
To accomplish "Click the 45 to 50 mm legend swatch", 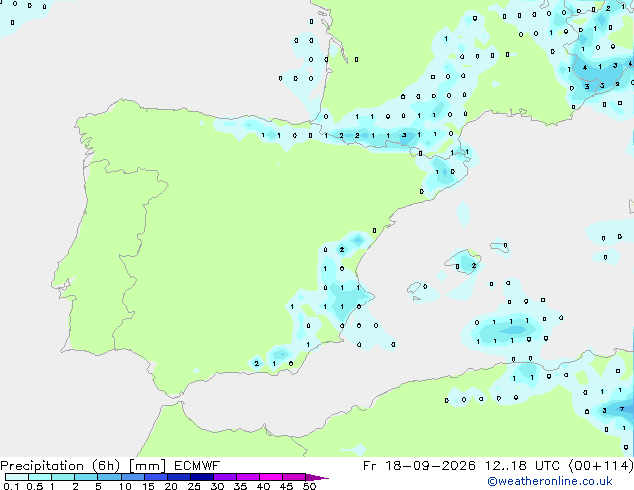I will click(294, 477).
